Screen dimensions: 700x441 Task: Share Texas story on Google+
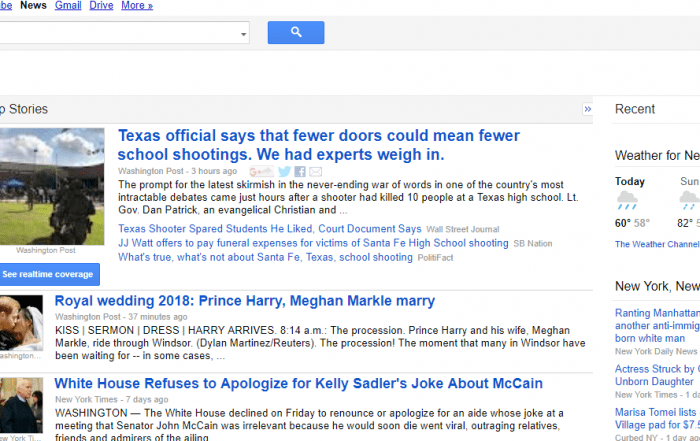point(262,172)
